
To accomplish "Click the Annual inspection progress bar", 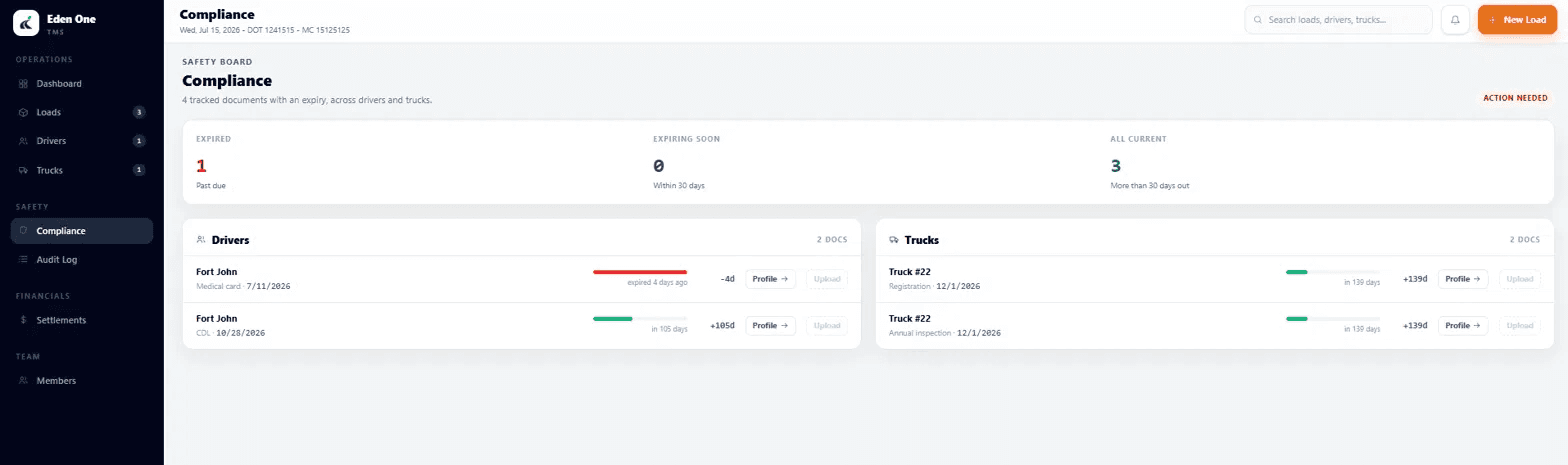I will (1333, 318).
